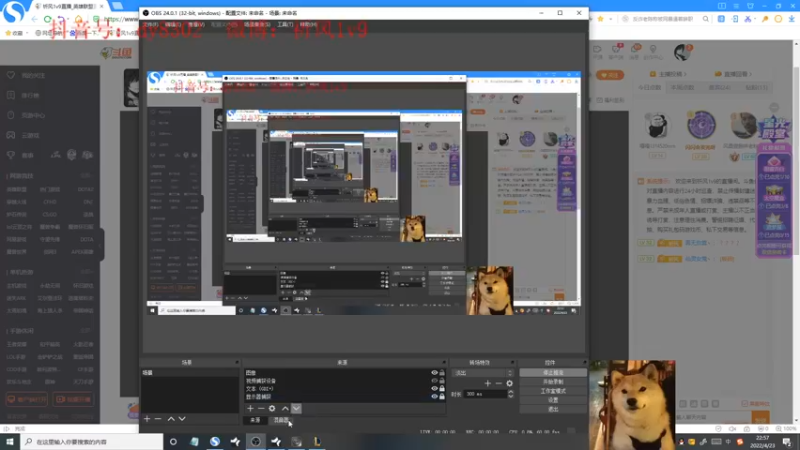Toggle lock for 文本 (GDI+) source
The width and height of the screenshot is (800, 450).
[442, 388]
